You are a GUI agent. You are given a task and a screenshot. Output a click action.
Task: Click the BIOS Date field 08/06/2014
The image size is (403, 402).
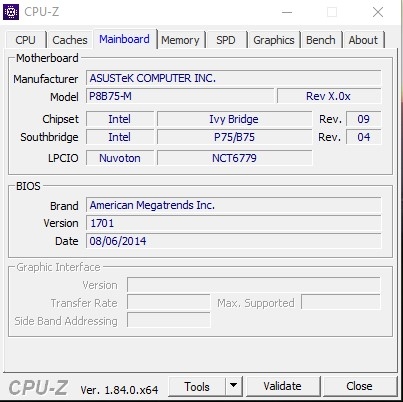tap(233, 241)
